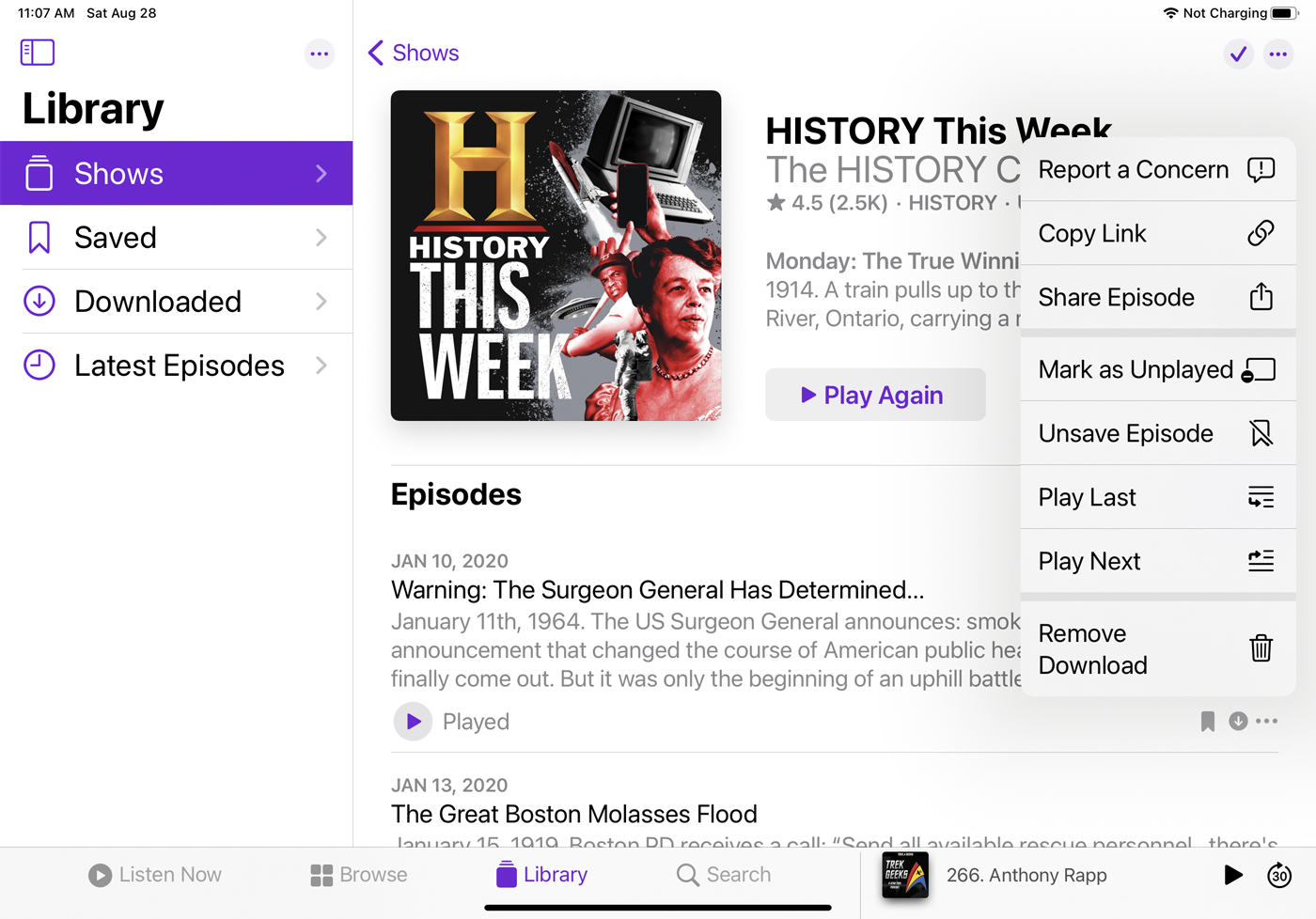Switch to the Browse tab
Screen dimensions: 1316x919
coord(359,875)
